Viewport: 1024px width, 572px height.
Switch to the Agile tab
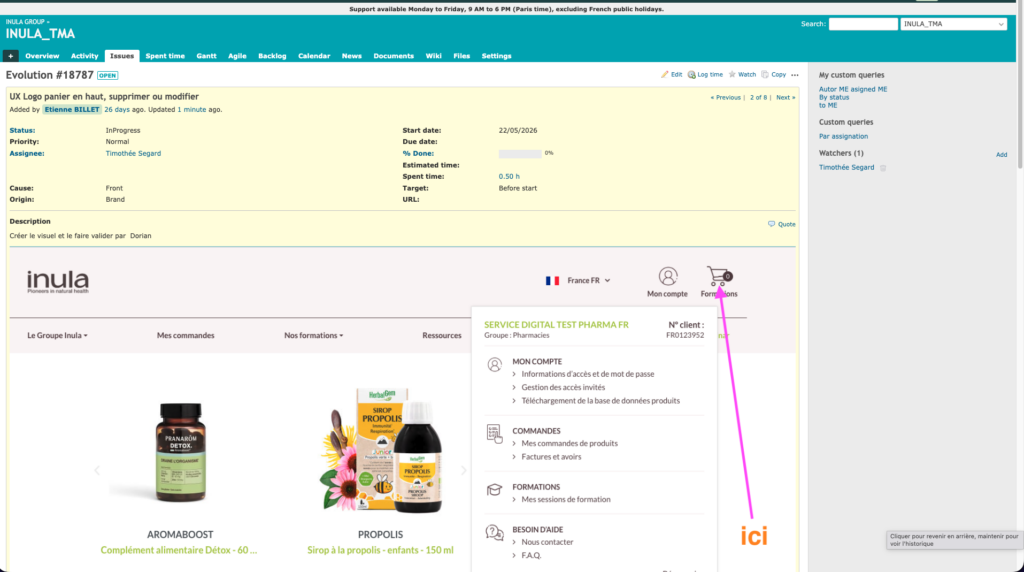(237, 56)
